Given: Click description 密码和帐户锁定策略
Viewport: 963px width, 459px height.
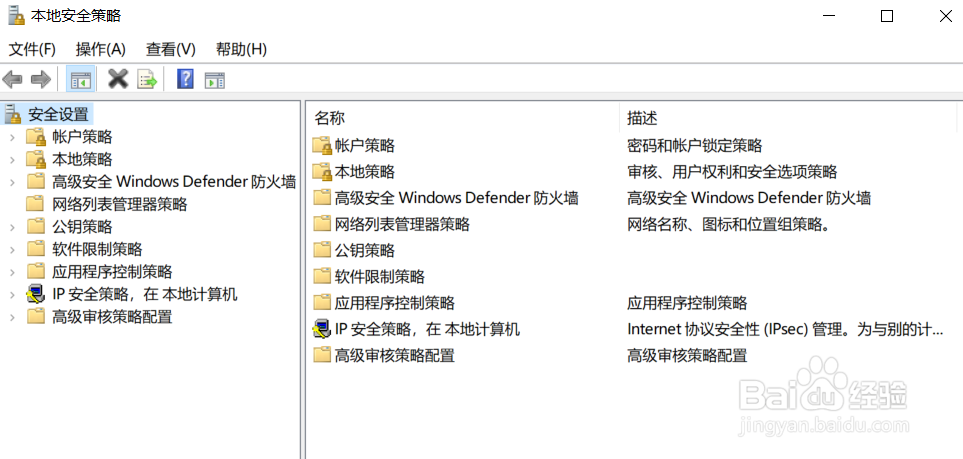Looking at the screenshot, I should [x=695, y=146].
